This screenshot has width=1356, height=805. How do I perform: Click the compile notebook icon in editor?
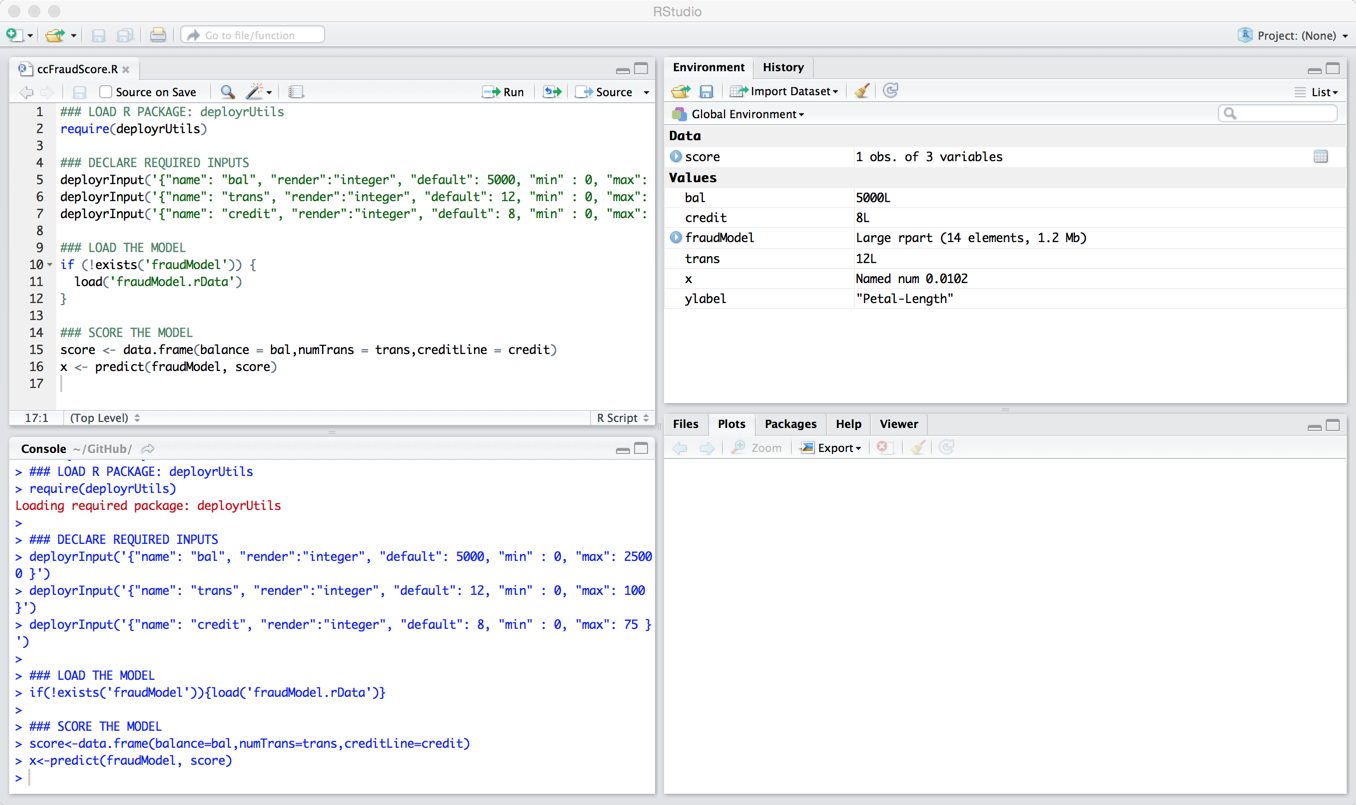pos(296,92)
